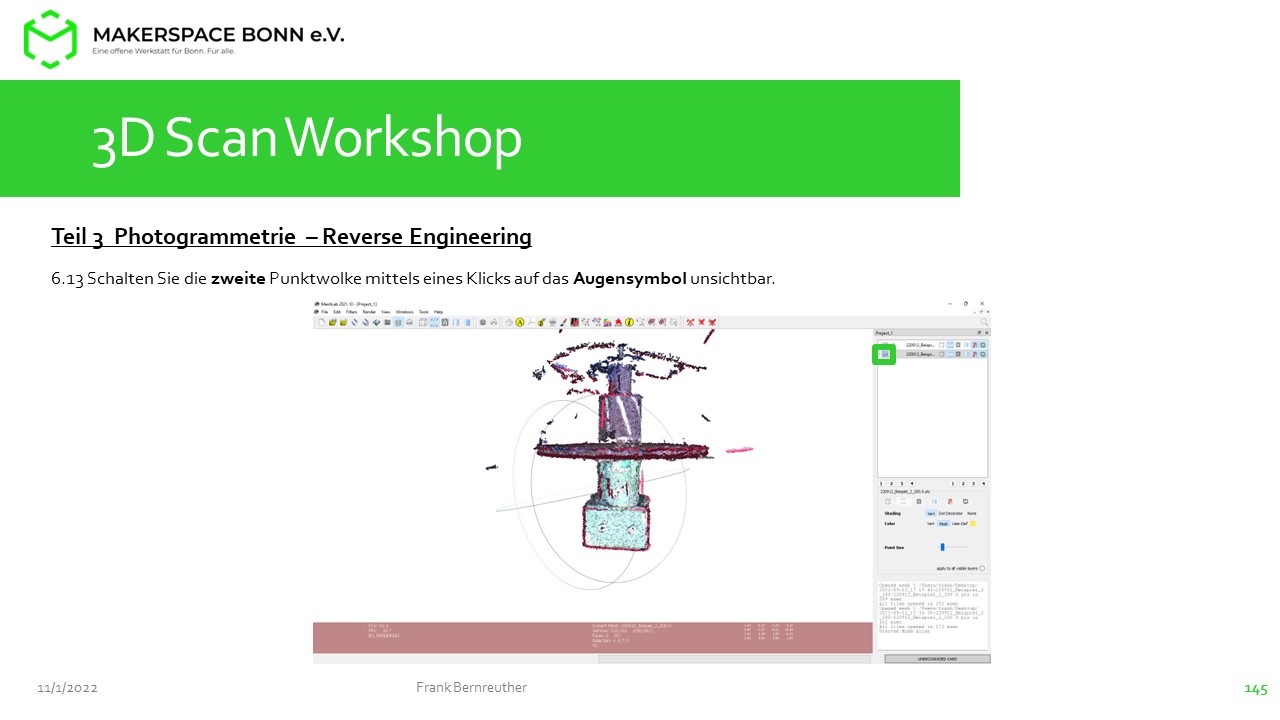Open the Filters menu
This screenshot has width=1280, height=720.
click(351, 312)
